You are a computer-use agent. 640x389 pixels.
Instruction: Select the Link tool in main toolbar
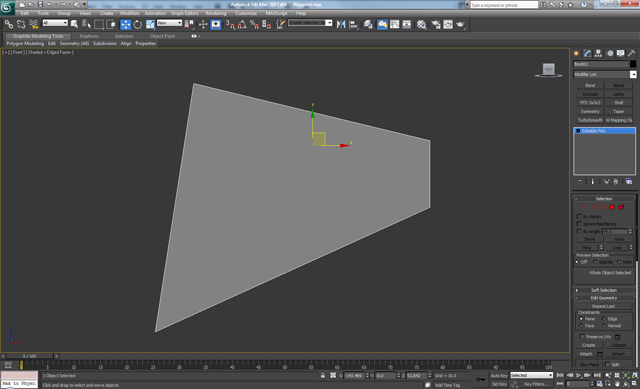point(9,24)
